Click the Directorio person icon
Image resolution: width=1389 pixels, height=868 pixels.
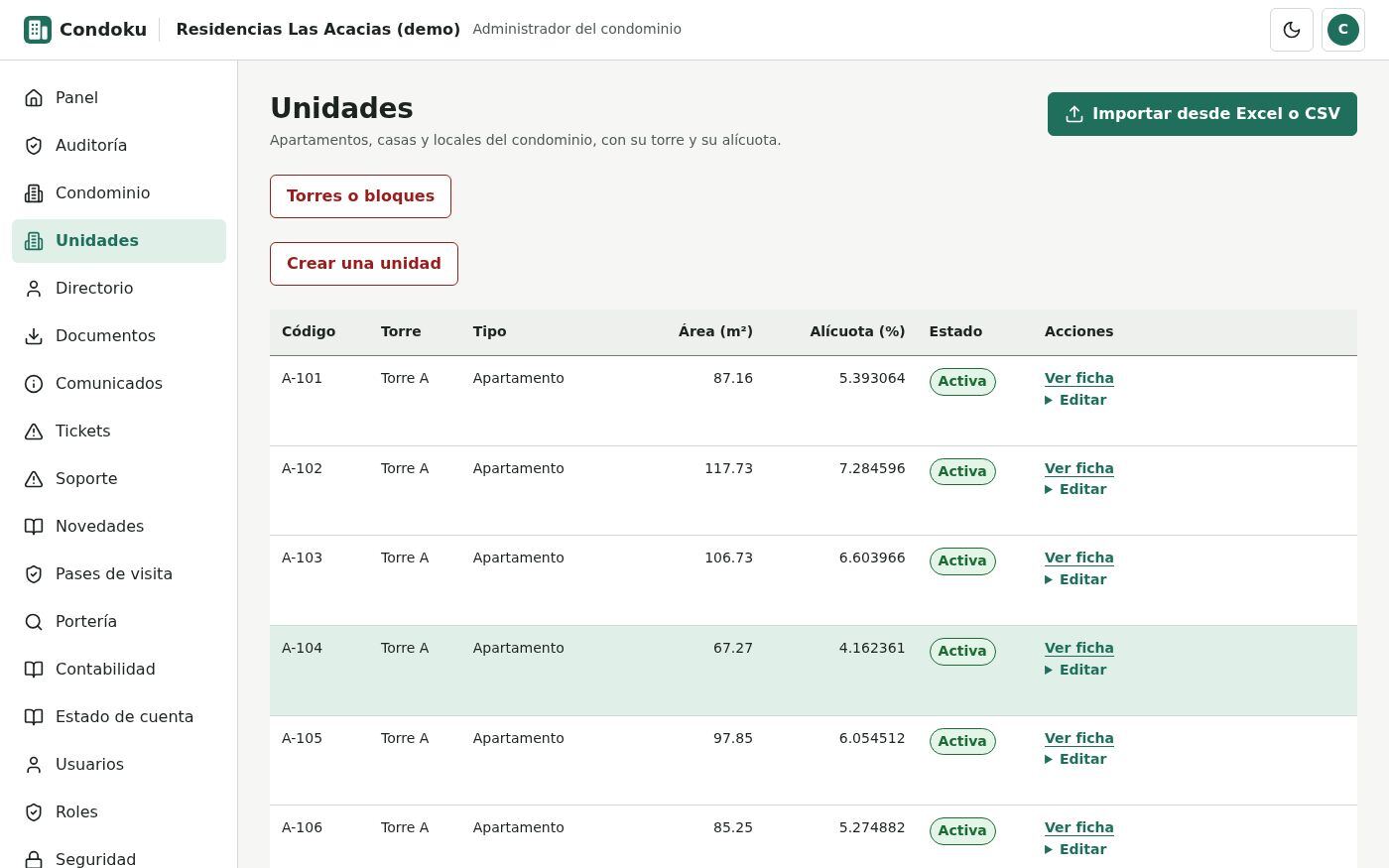click(34, 289)
